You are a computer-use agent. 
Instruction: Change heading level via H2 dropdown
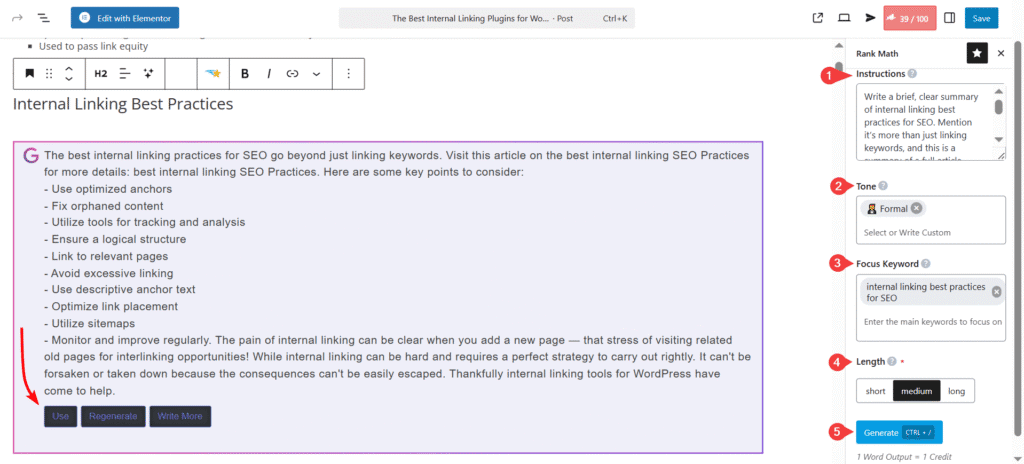click(101, 74)
